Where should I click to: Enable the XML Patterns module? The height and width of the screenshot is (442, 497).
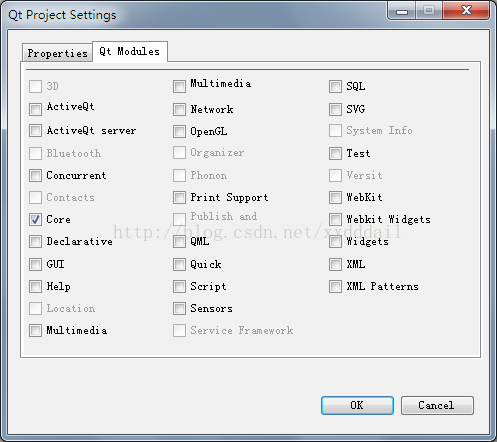point(335,286)
